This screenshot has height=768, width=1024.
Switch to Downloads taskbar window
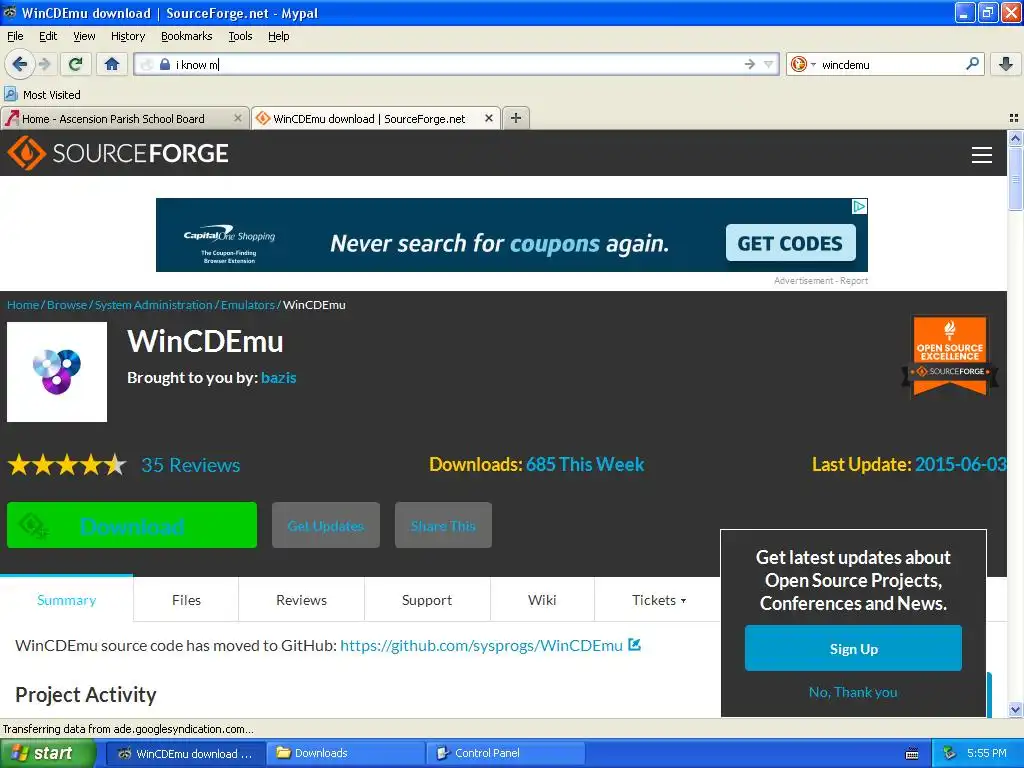point(346,753)
